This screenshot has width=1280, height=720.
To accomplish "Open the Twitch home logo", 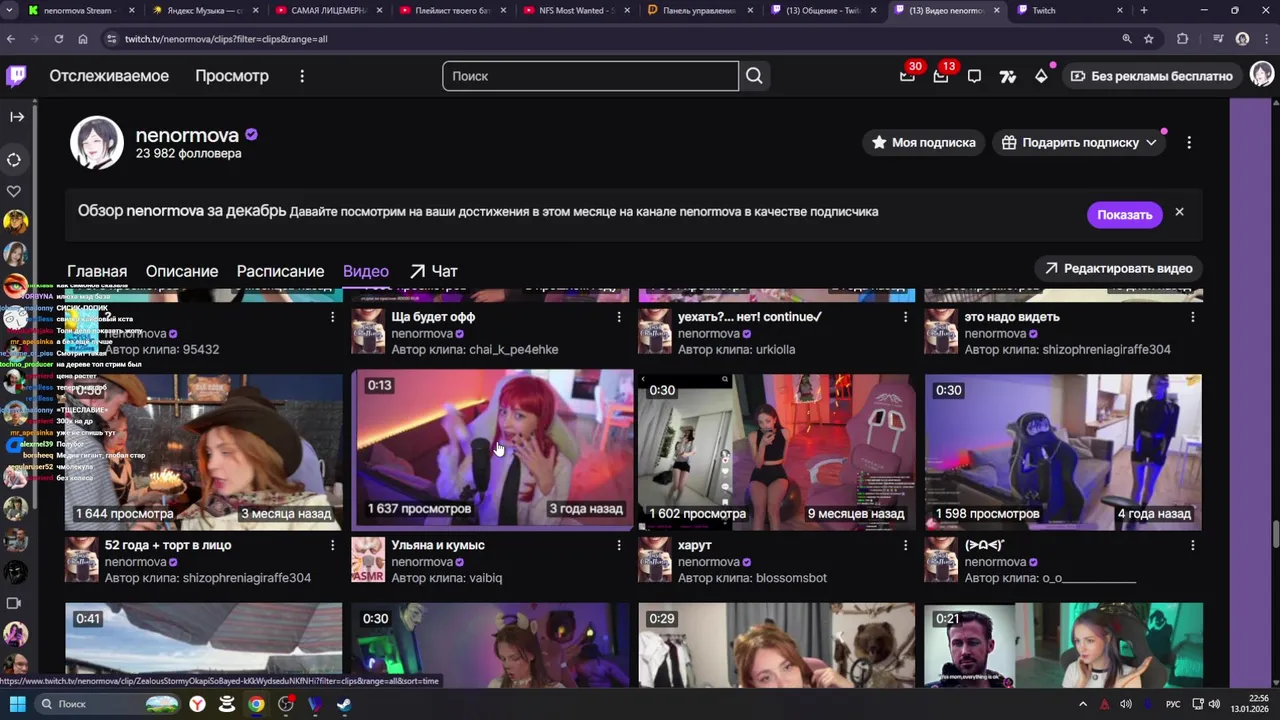I will [16, 76].
